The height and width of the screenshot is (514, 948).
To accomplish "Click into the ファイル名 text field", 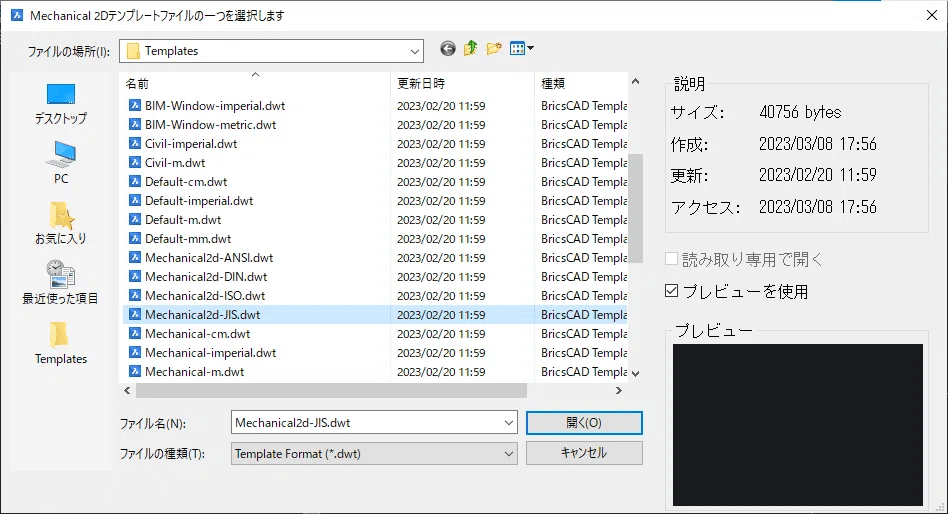I will coord(366,423).
